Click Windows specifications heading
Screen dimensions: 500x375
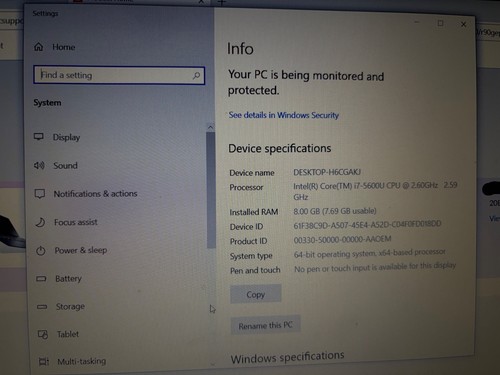click(287, 357)
